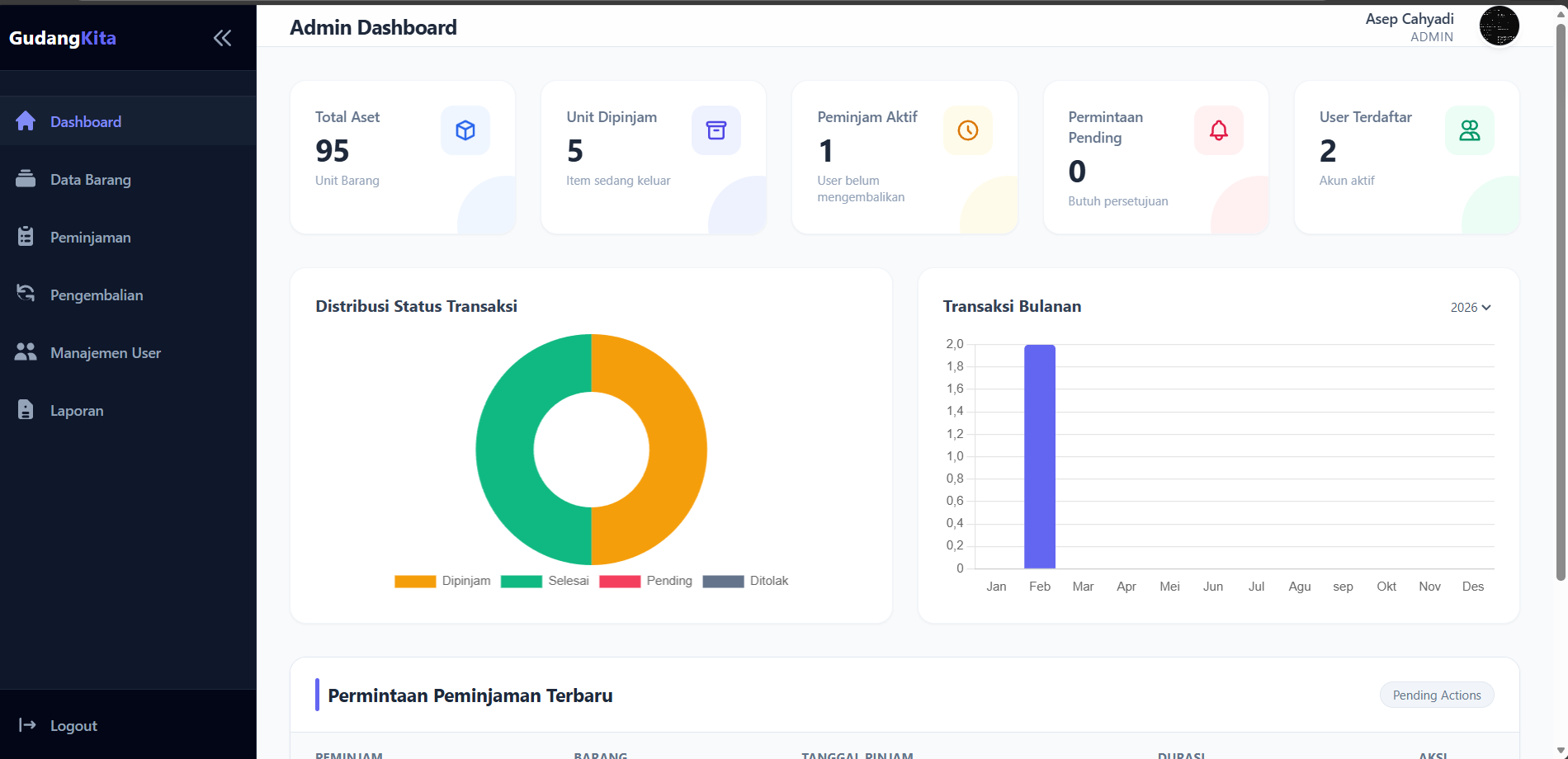Viewport: 1568px width, 759px height.
Task: Expand the Logout sidebar entry
Action: 73,725
